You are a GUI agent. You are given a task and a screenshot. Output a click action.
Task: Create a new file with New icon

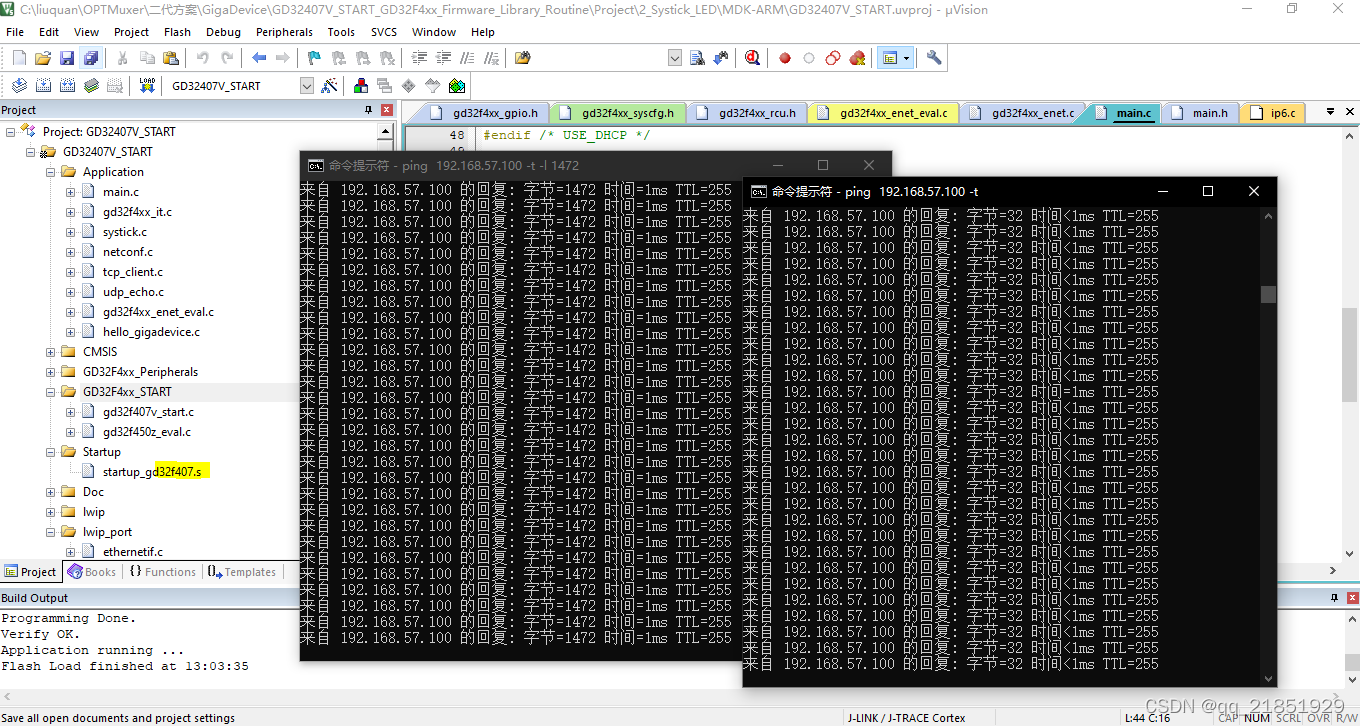[x=19, y=58]
